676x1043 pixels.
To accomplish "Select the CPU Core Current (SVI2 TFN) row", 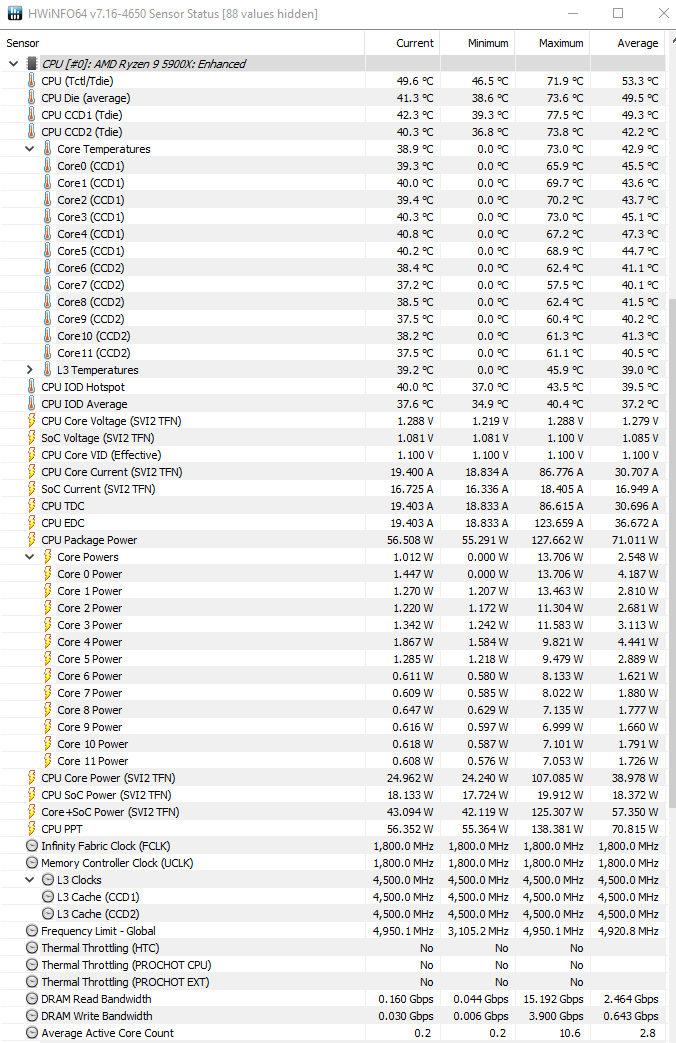I will coord(333,472).
